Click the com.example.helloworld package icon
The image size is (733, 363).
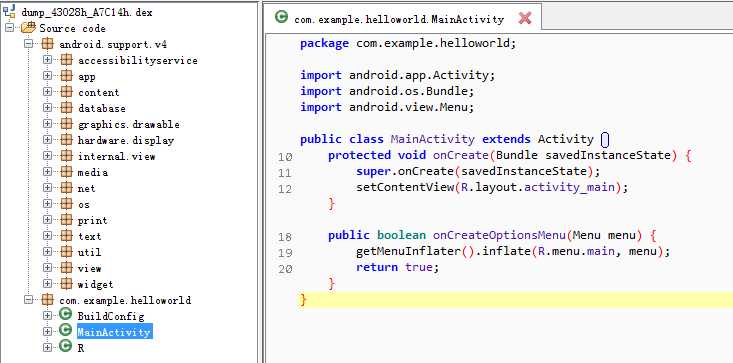coord(48,299)
